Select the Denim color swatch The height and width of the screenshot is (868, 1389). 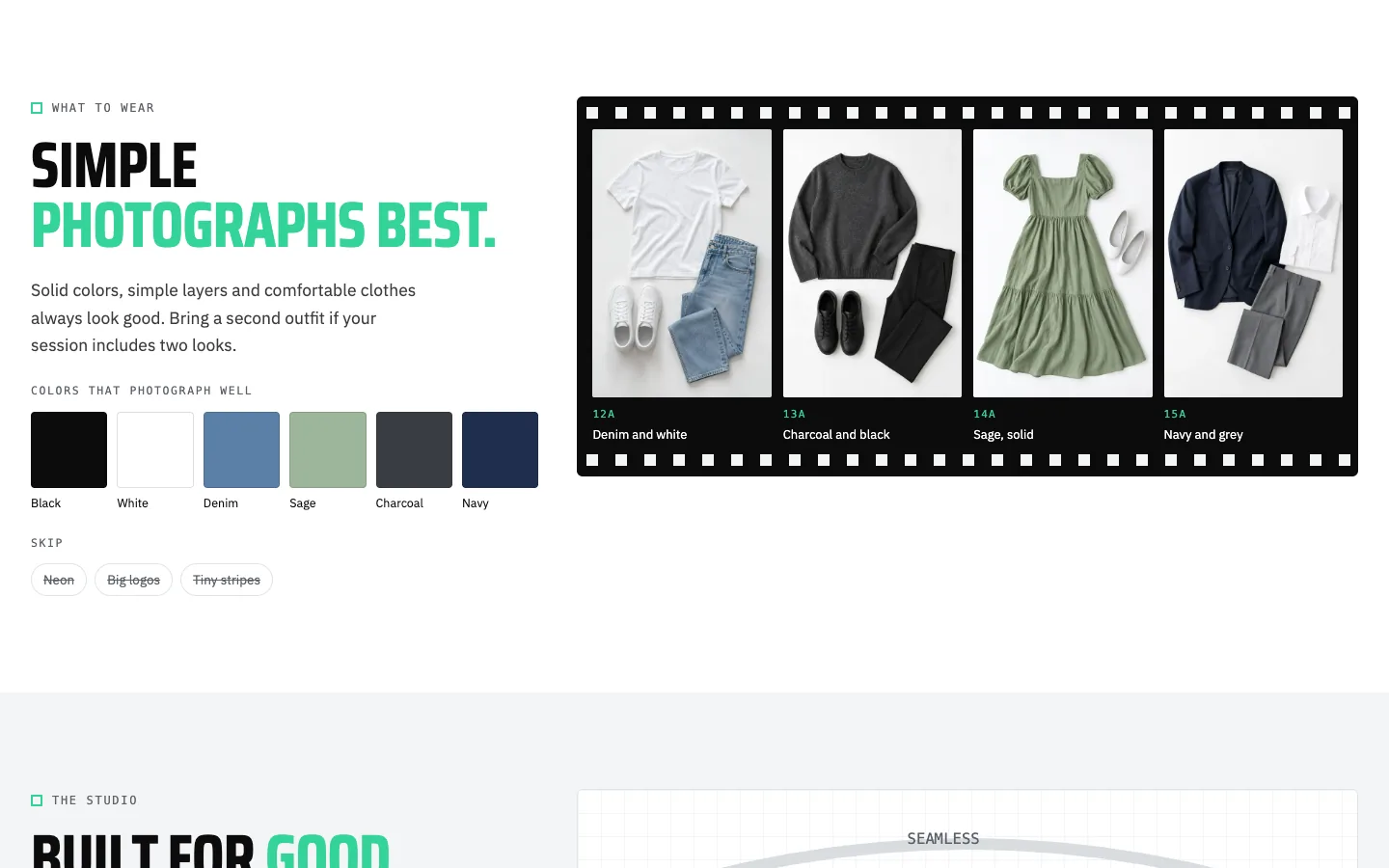tap(241, 449)
